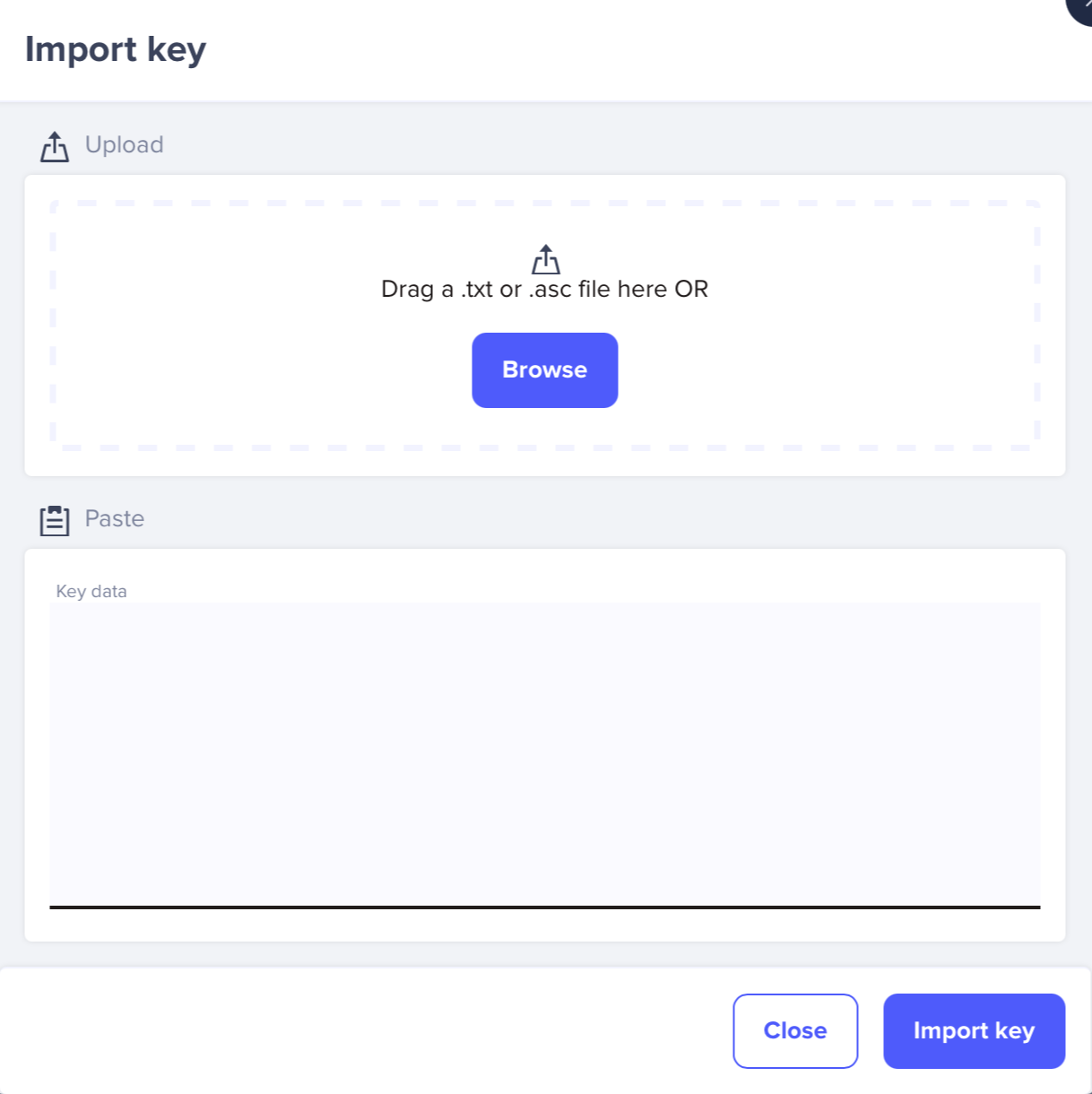Click the white Paste card padding below textarea
This screenshot has height=1094, width=1092.
(545, 925)
